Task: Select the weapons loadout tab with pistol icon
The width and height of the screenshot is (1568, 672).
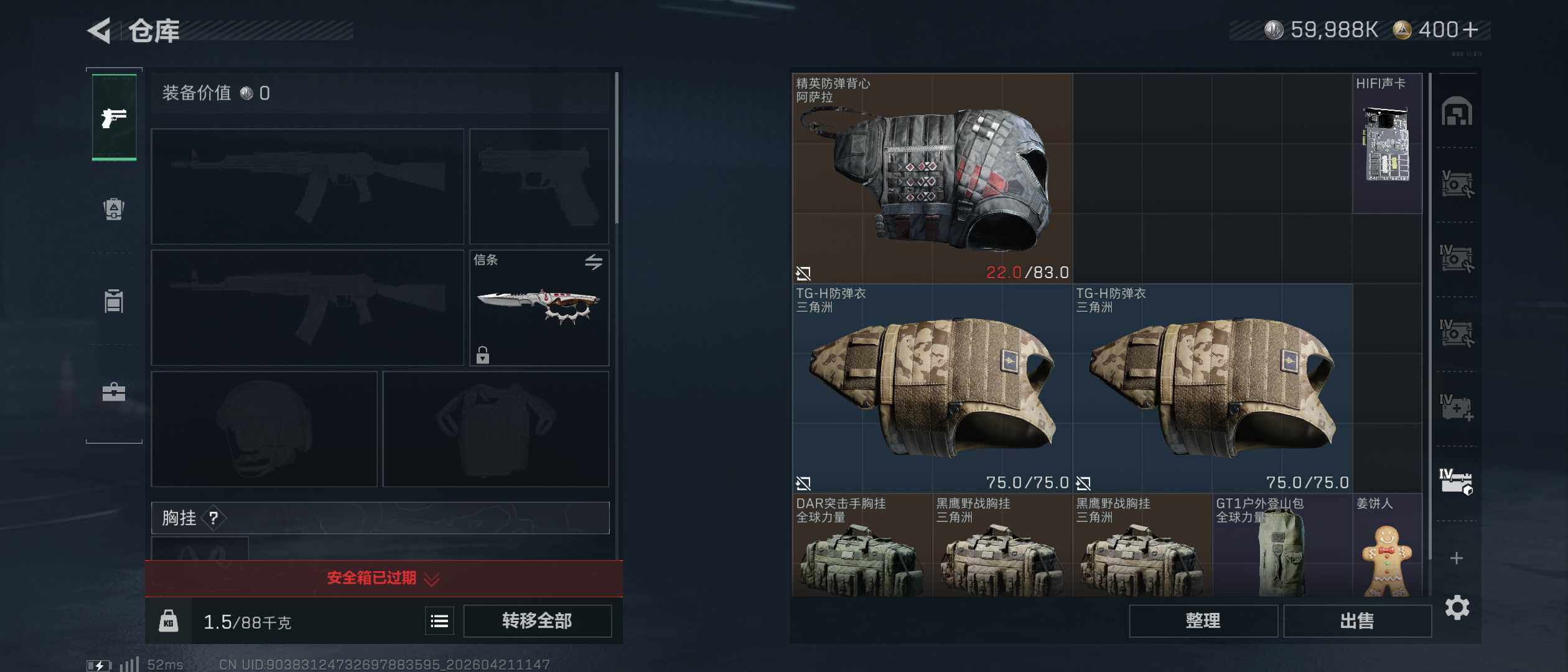Action: 114,118
